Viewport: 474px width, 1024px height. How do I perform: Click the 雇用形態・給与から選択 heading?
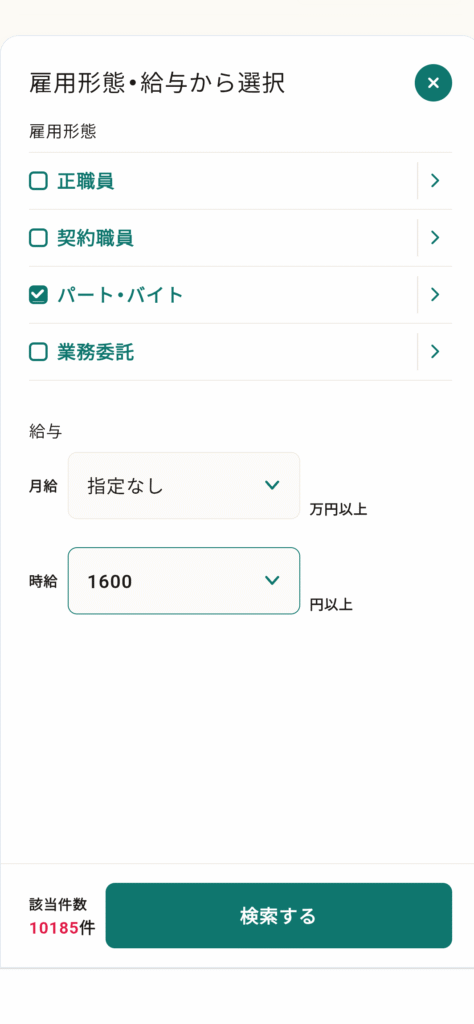157,84
